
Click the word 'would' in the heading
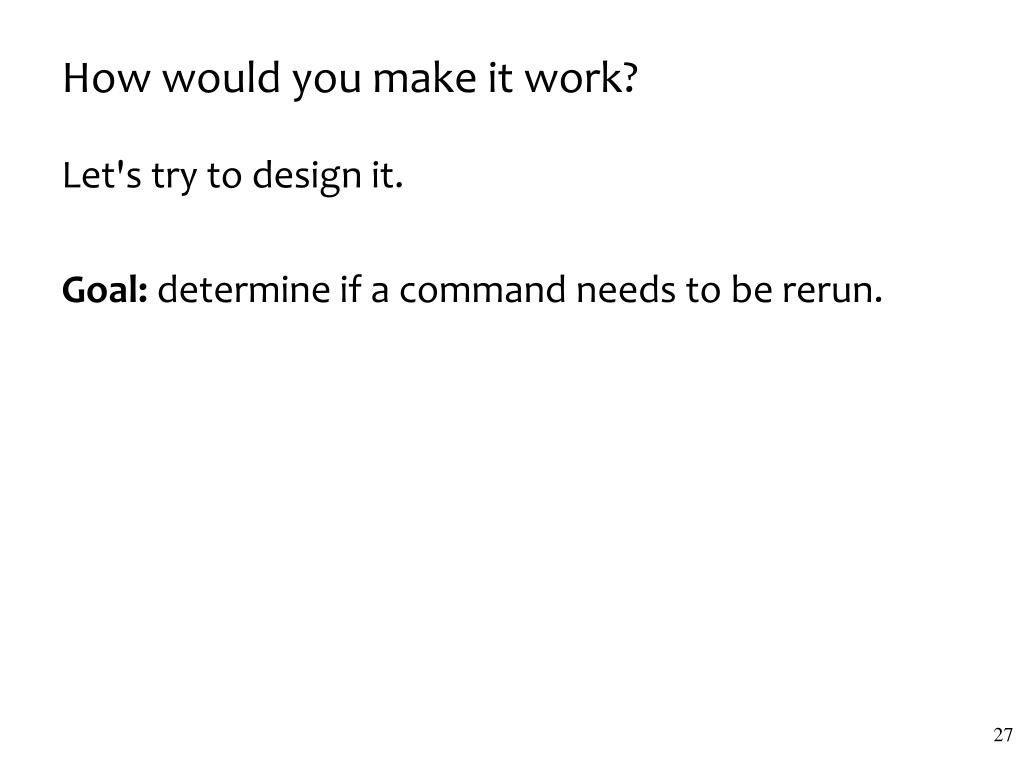point(221,78)
